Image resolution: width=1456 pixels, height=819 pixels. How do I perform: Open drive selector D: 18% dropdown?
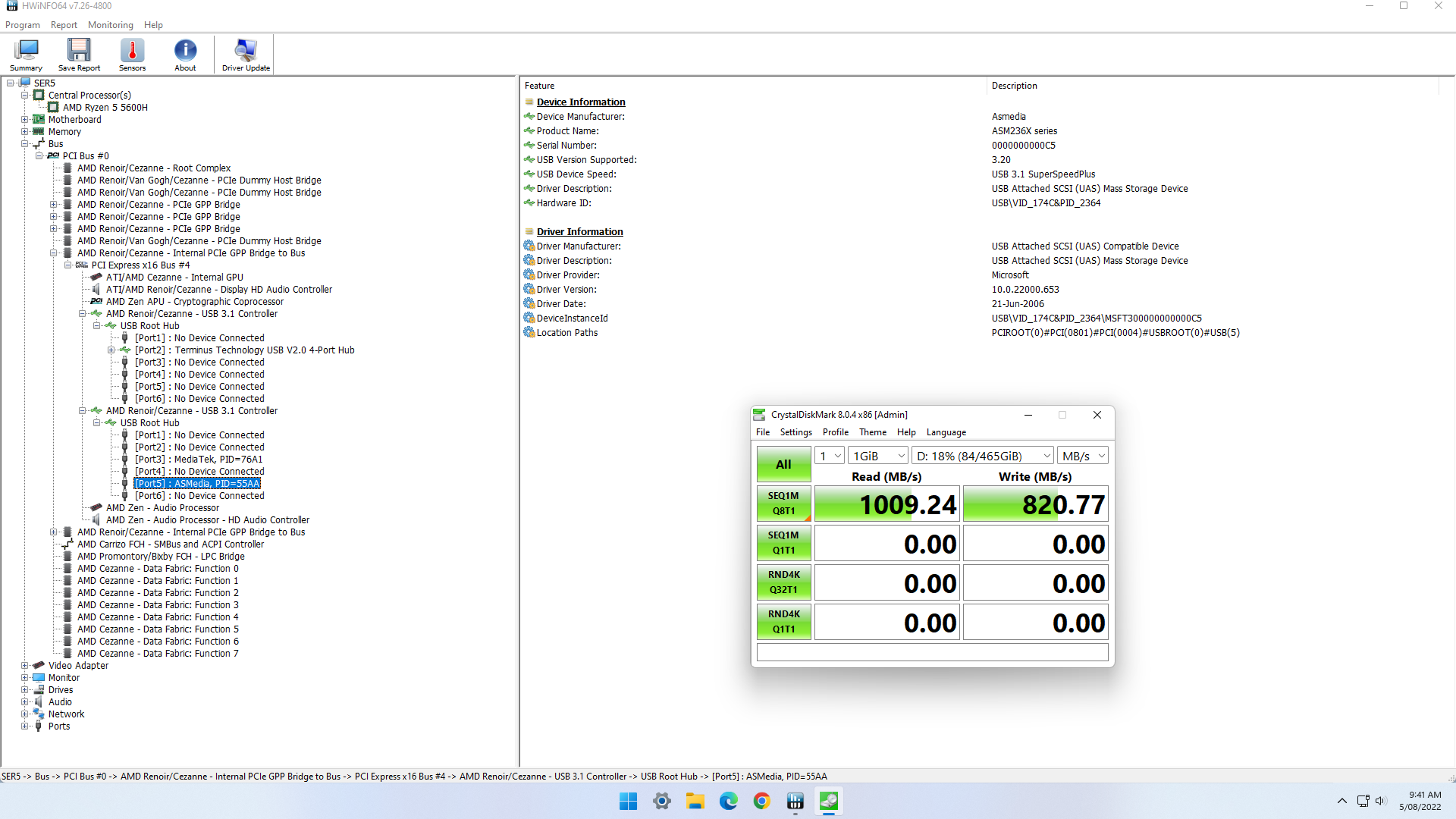coord(983,456)
